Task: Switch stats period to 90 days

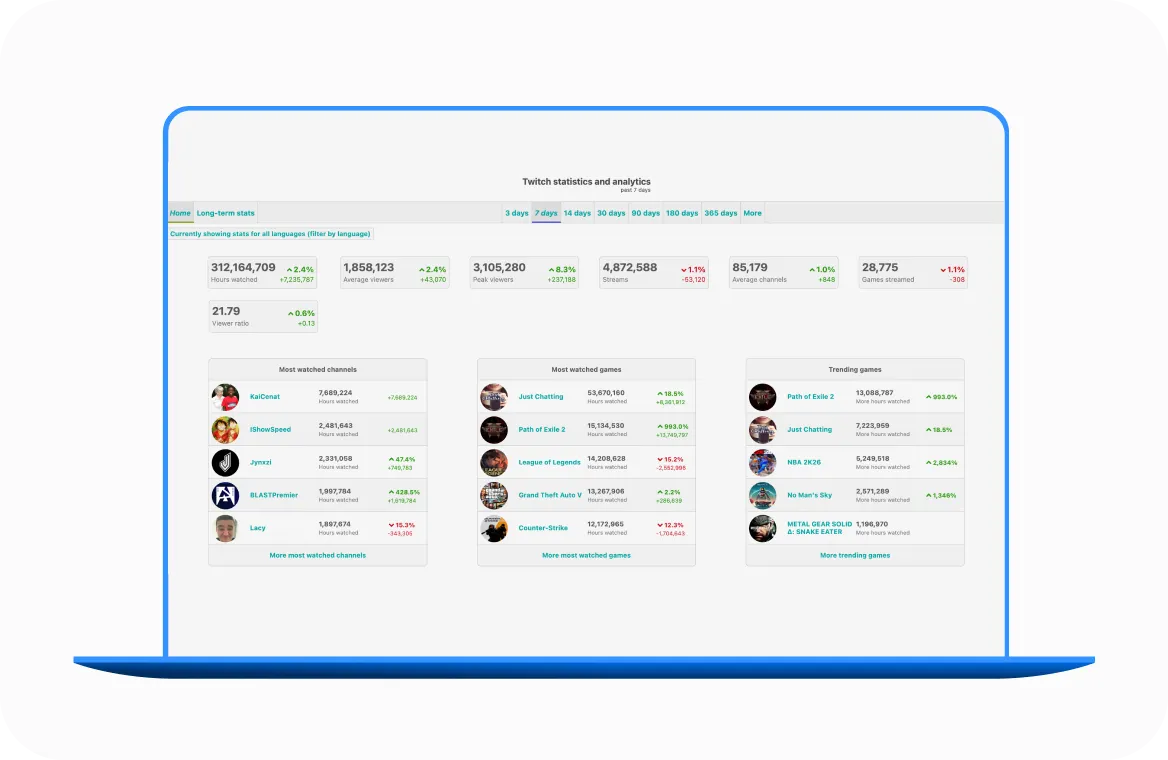Action: 645,212
